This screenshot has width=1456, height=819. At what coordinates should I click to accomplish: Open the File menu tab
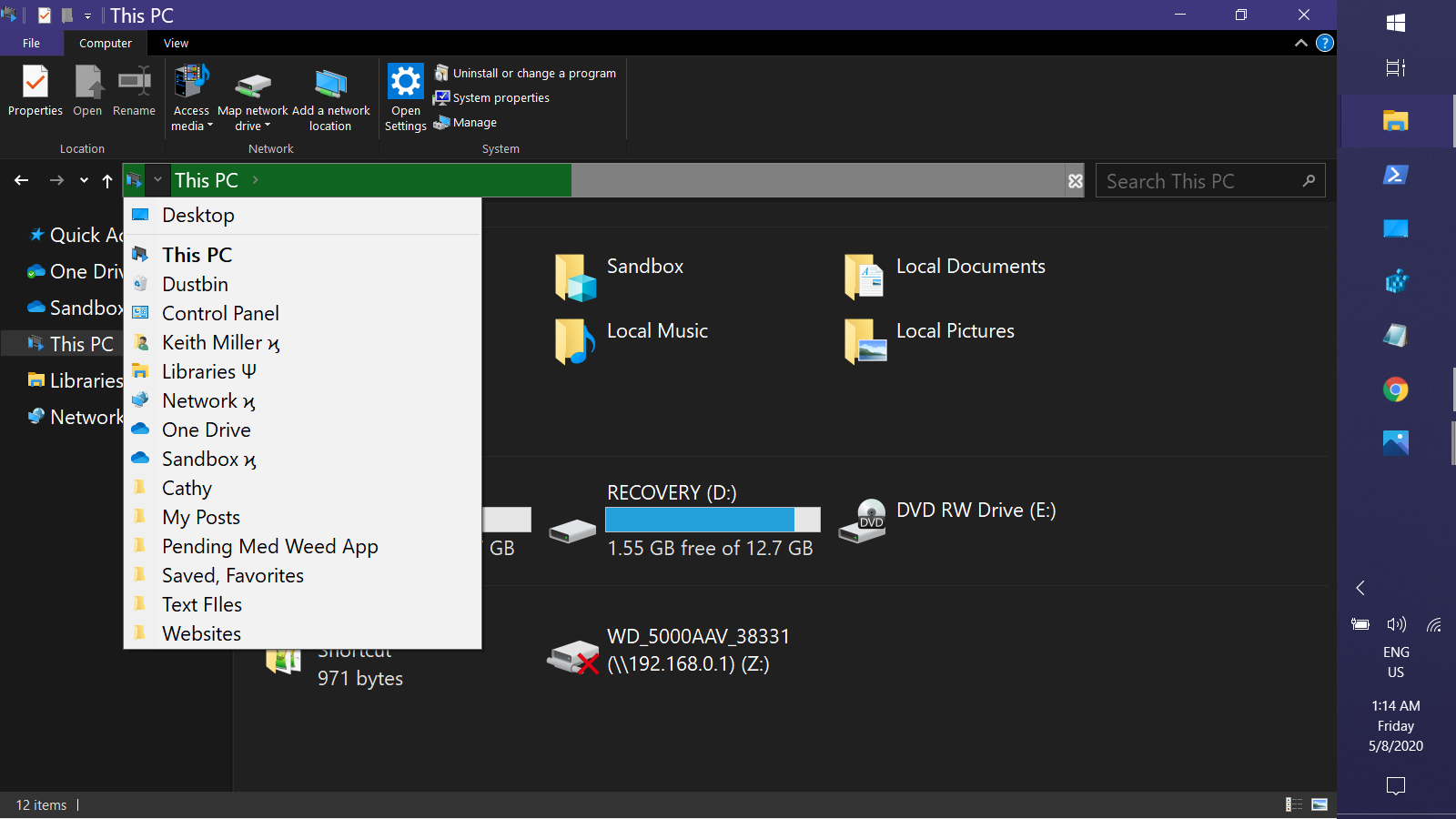click(32, 43)
